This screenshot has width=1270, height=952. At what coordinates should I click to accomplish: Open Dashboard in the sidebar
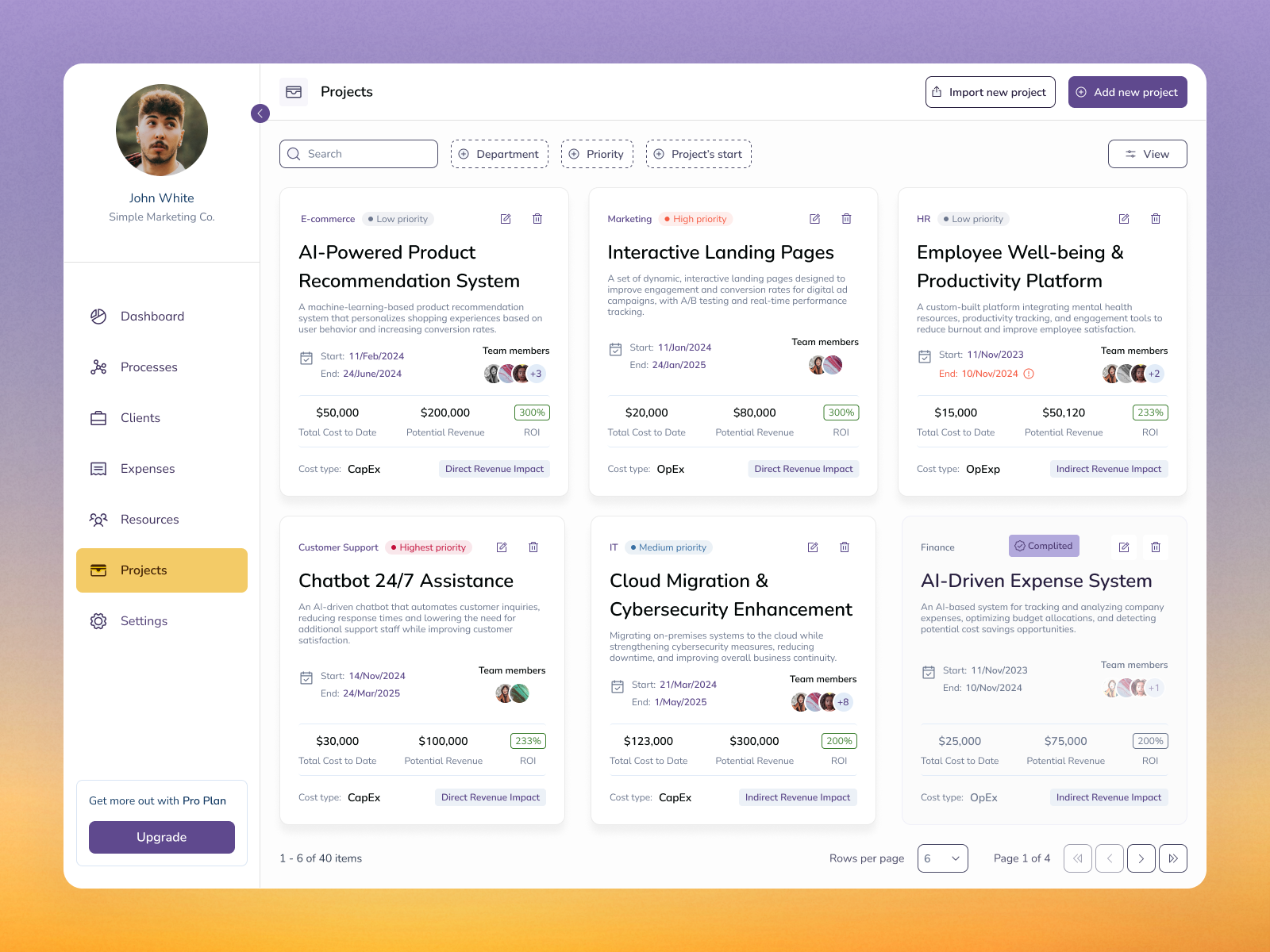tap(162, 317)
